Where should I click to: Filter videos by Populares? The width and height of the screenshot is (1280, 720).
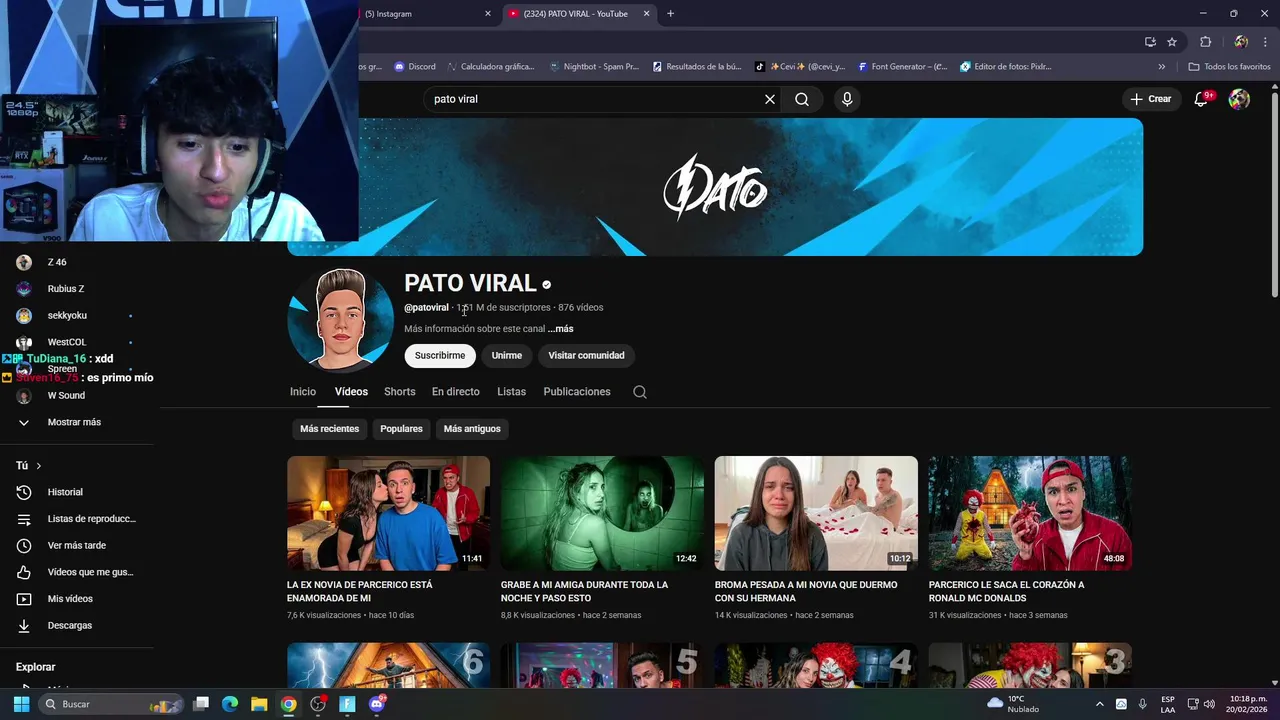pyautogui.click(x=401, y=429)
